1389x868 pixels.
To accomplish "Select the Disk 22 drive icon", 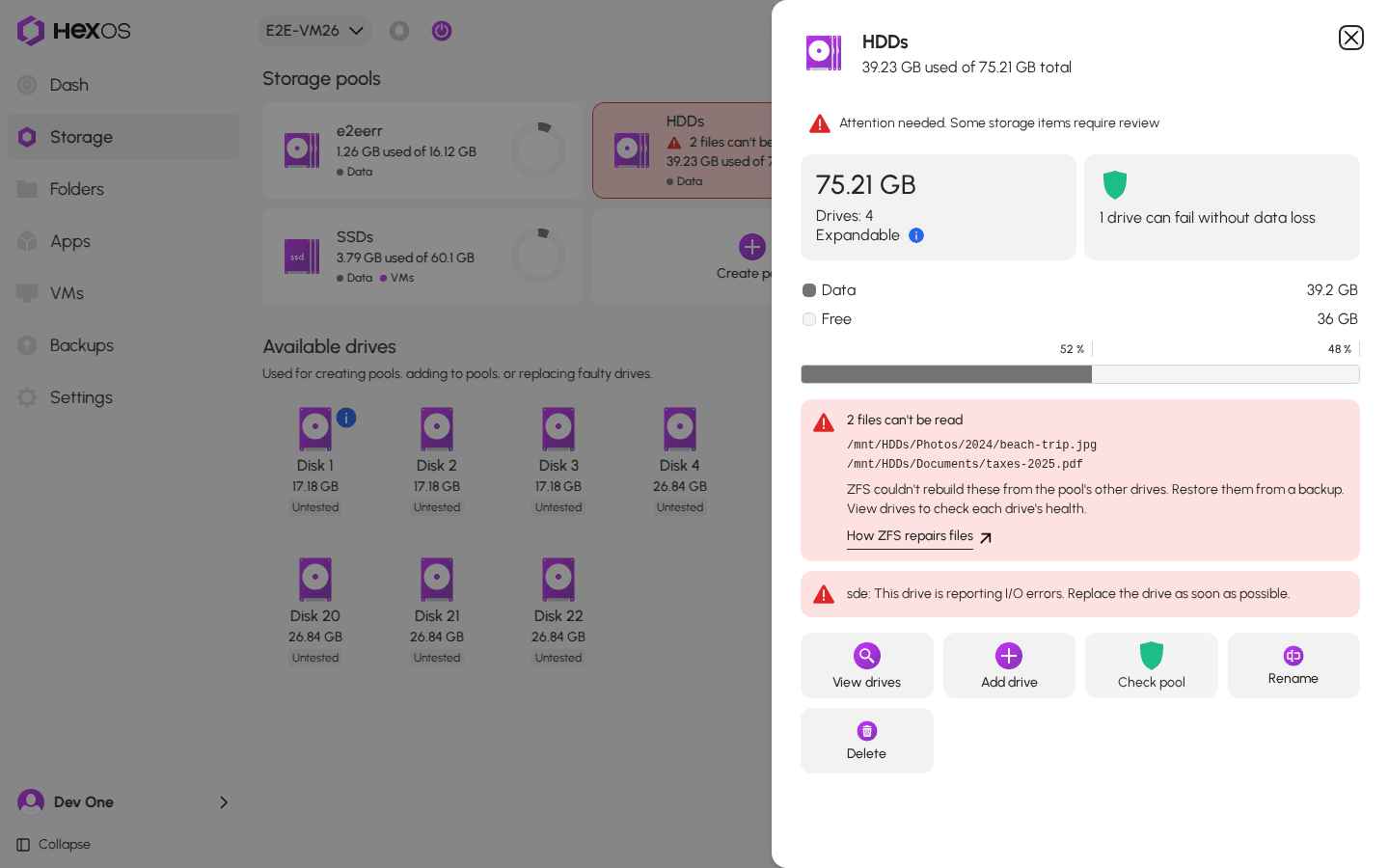I will (x=558, y=580).
